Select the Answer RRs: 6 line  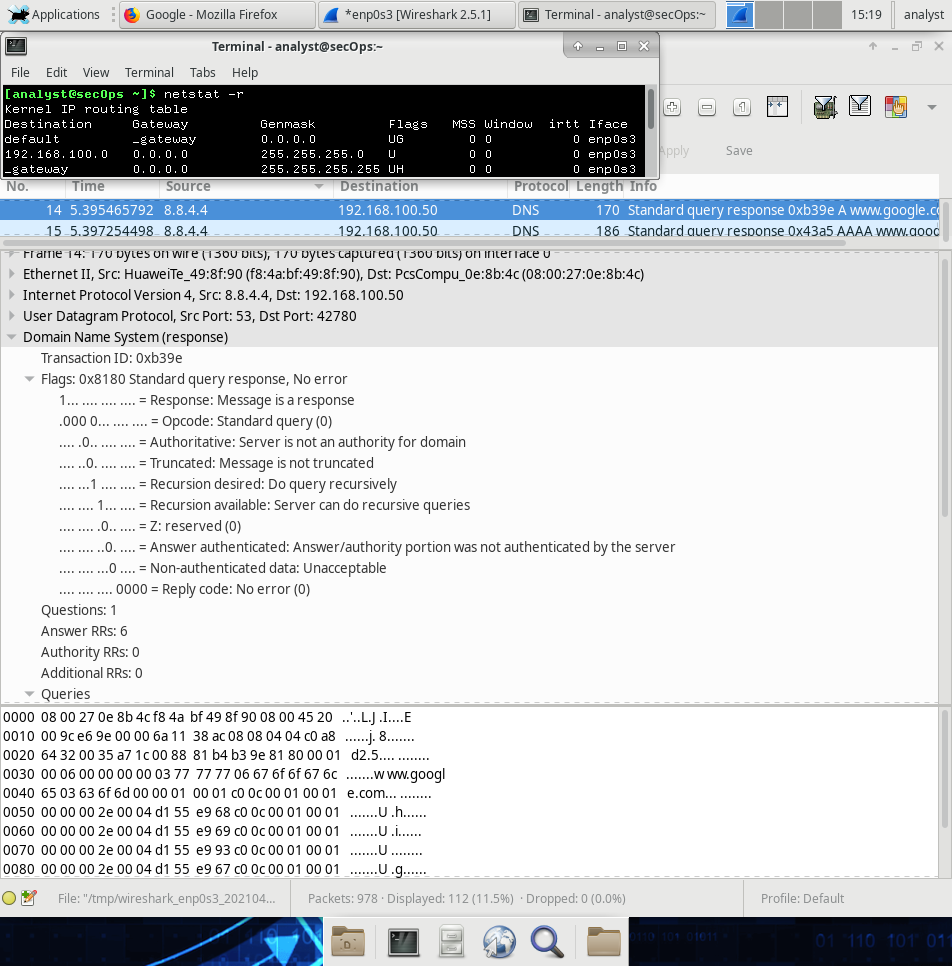pos(84,631)
